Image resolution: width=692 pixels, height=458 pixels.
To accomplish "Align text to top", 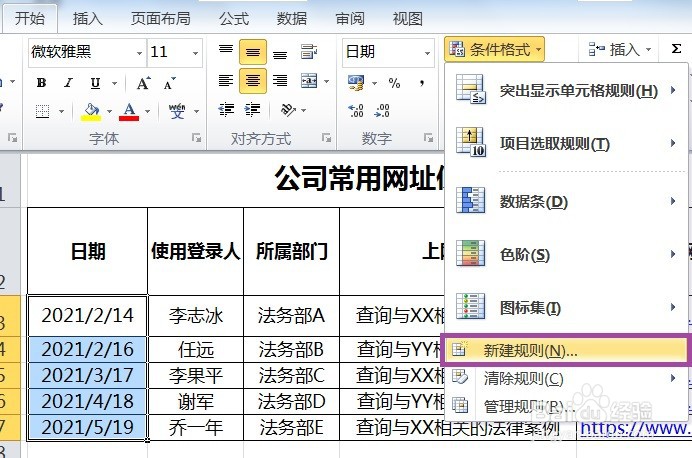I will tap(226, 50).
